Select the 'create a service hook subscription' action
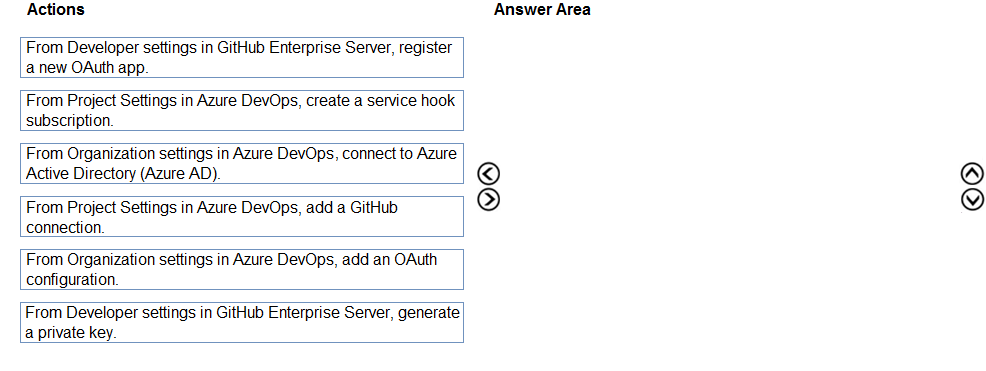This screenshot has height=371, width=986. click(242, 110)
